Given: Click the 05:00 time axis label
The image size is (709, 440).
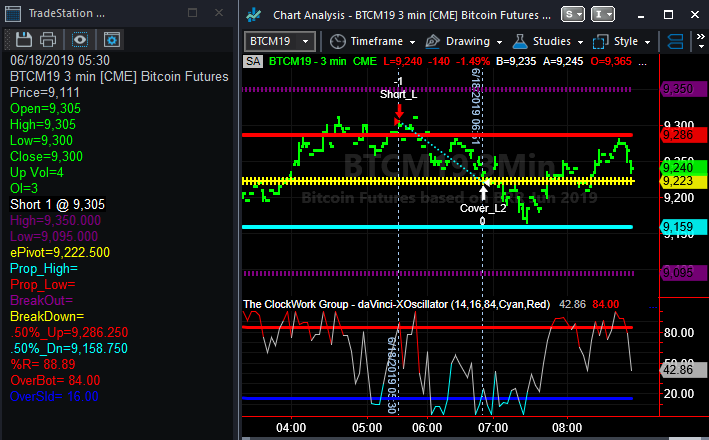Looking at the screenshot, I should (x=367, y=428).
